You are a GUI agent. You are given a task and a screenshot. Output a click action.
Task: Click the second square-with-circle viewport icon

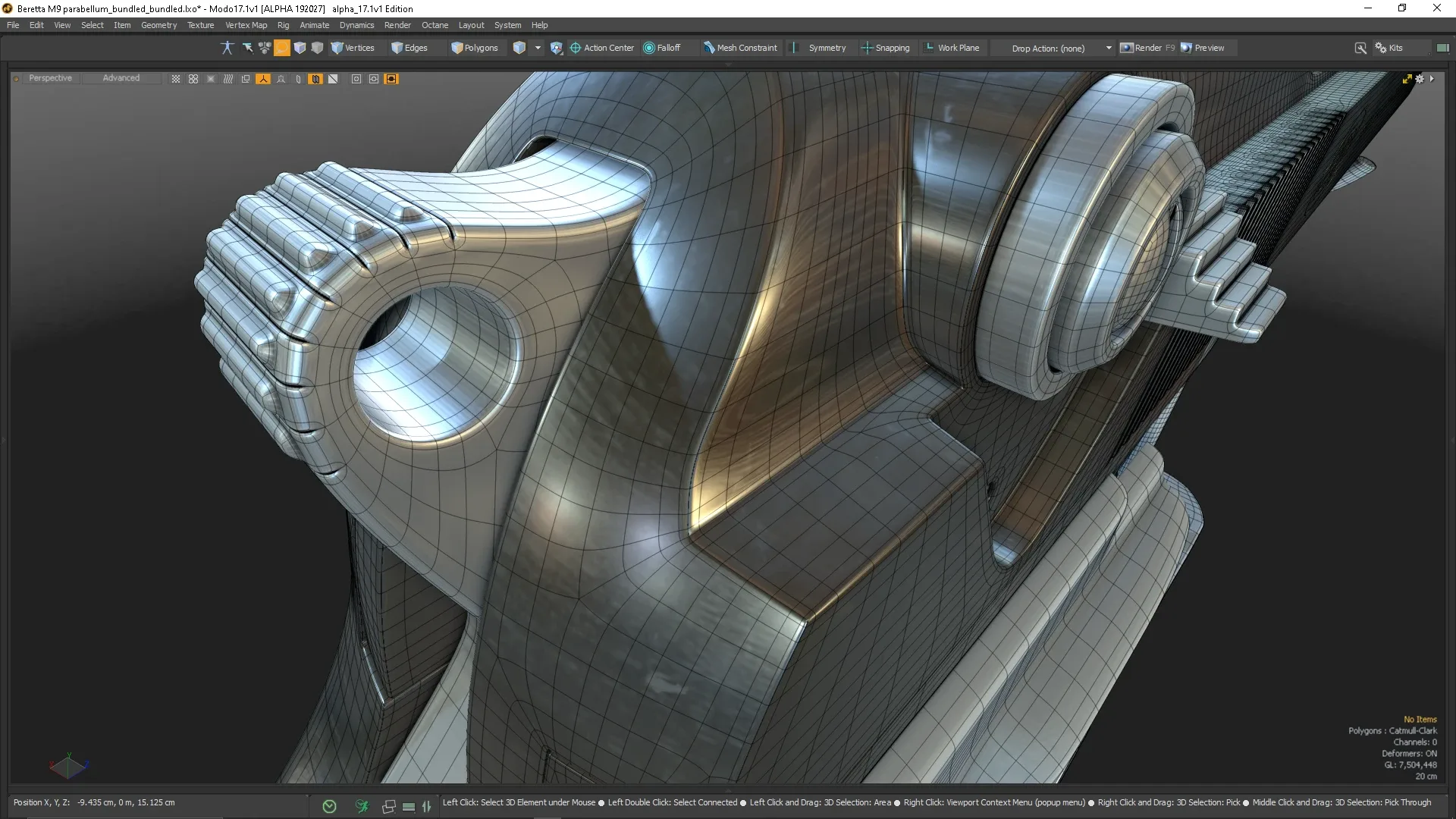click(374, 79)
